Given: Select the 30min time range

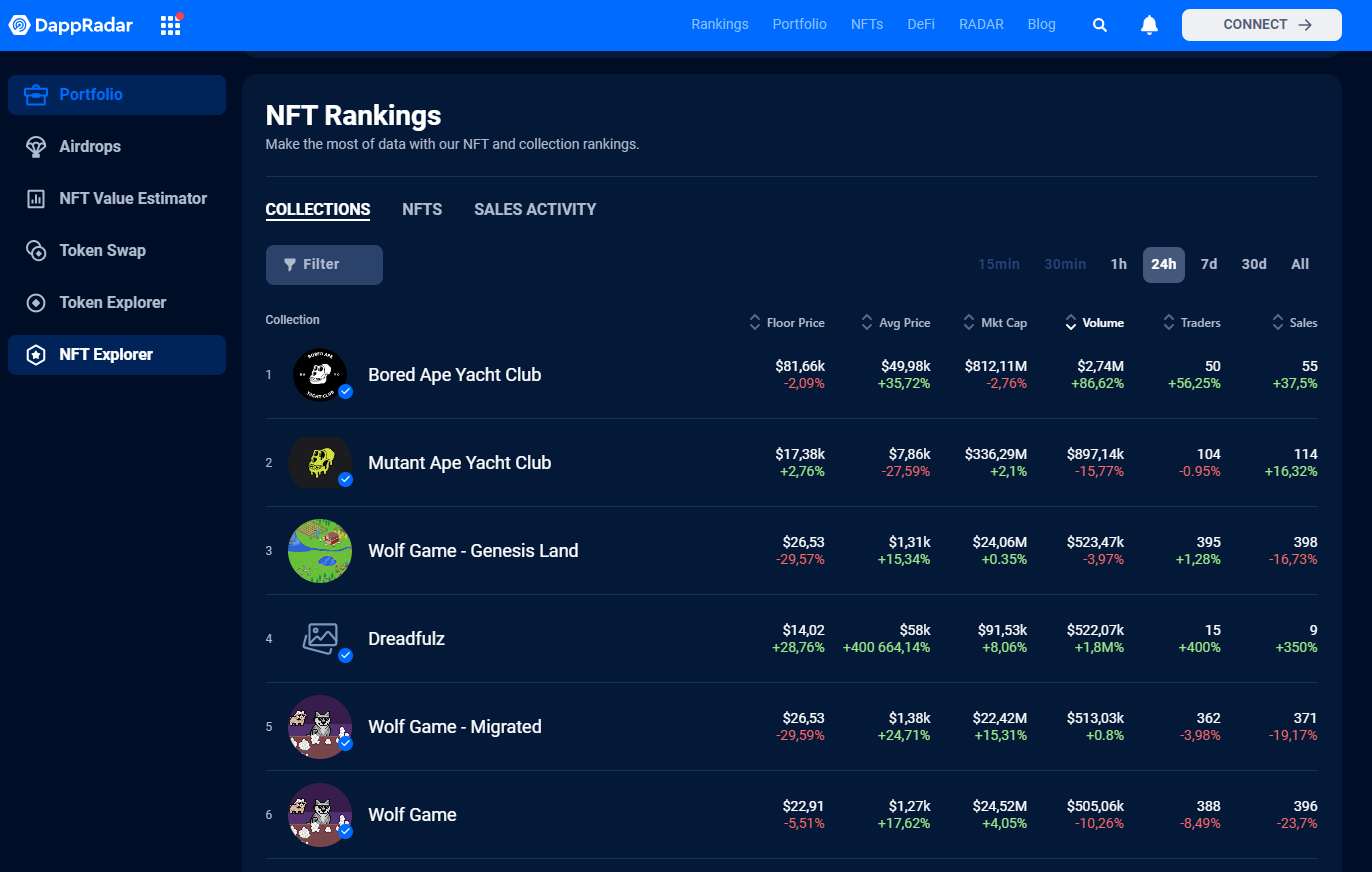Looking at the screenshot, I should (1065, 265).
